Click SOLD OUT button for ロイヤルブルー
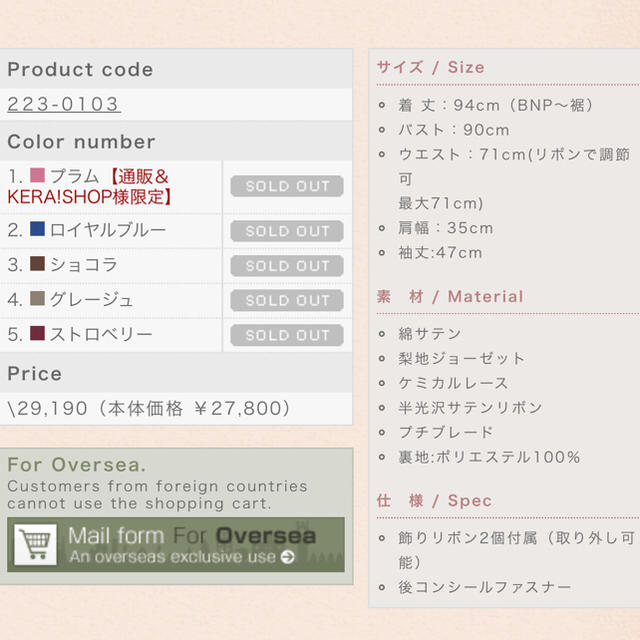Image resolution: width=640 pixels, height=640 pixels. click(287, 231)
